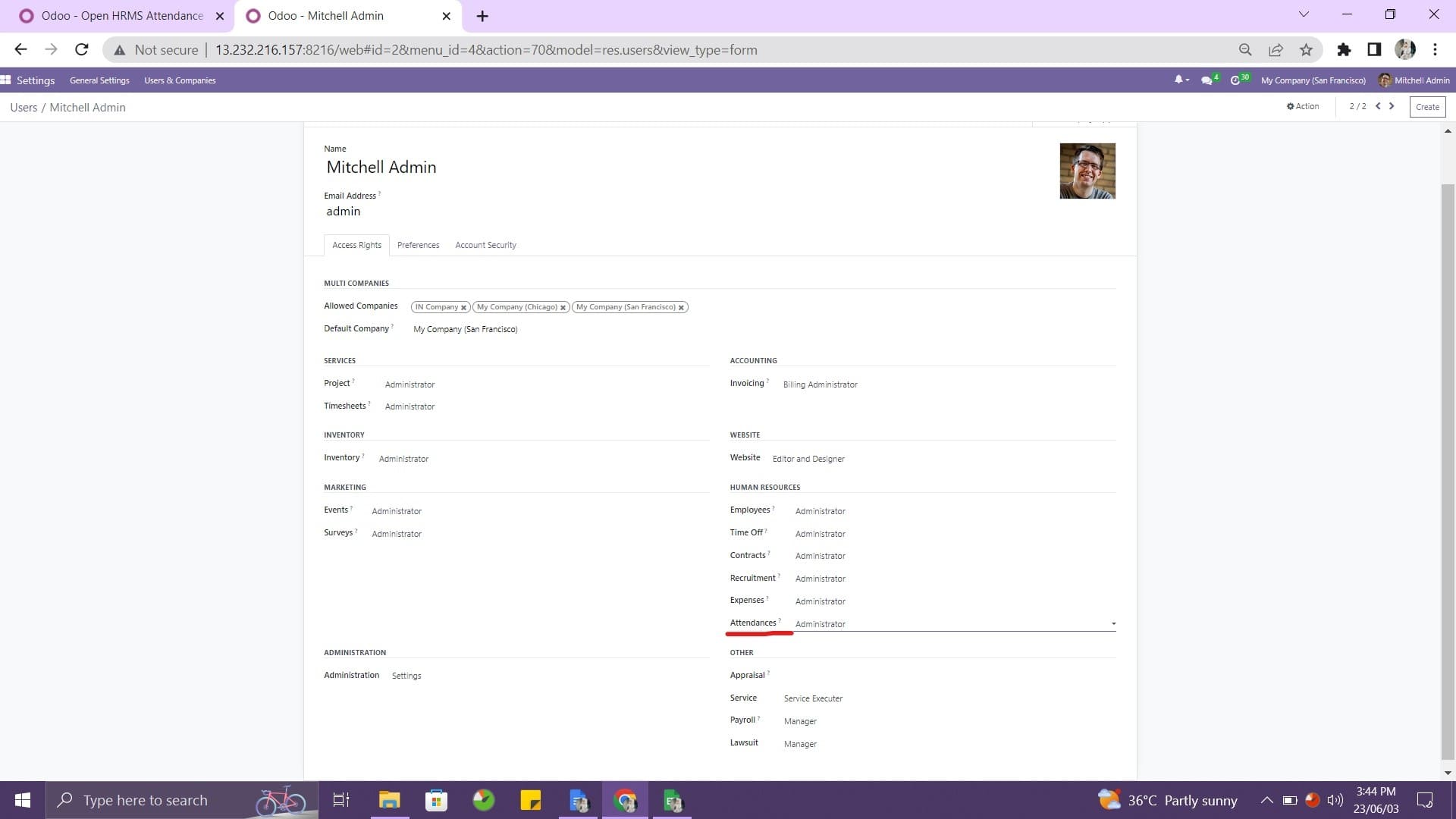Select the Service Executer value

(813, 698)
